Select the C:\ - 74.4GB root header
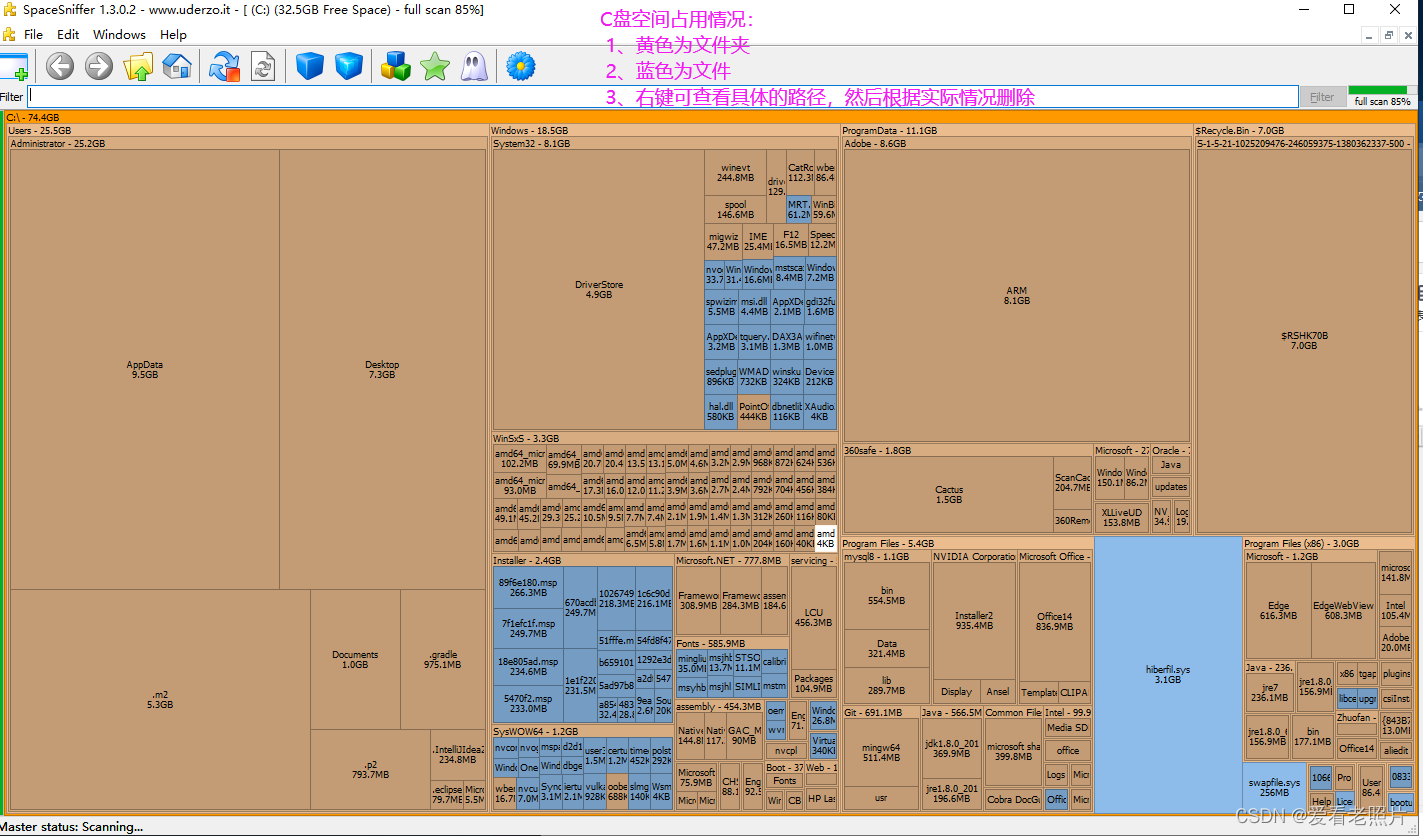 (x=710, y=118)
